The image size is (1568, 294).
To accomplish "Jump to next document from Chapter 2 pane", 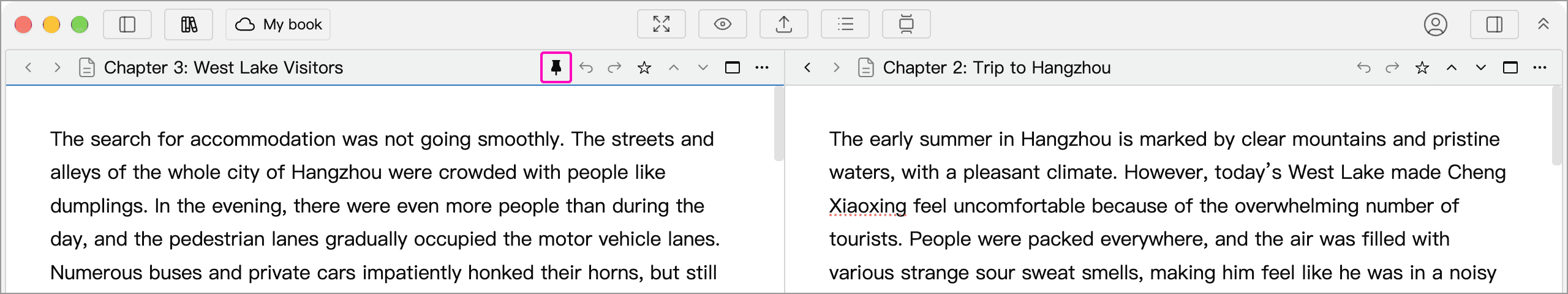I will pyautogui.click(x=1481, y=67).
